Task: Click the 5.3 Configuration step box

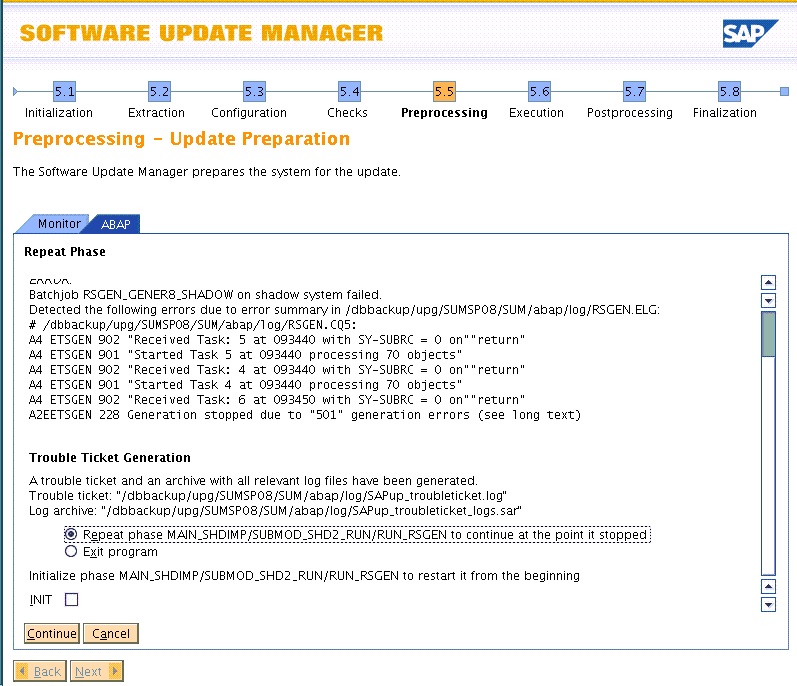Action: [x=255, y=92]
